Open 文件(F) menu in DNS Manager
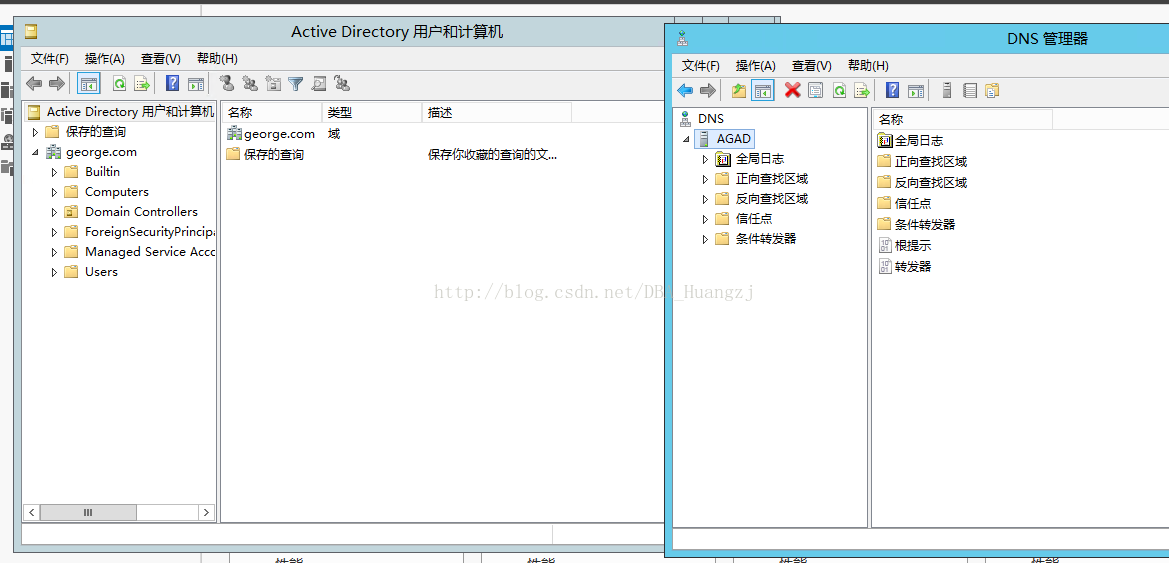Image resolution: width=1169 pixels, height=563 pixels. [x=701, y=66]
